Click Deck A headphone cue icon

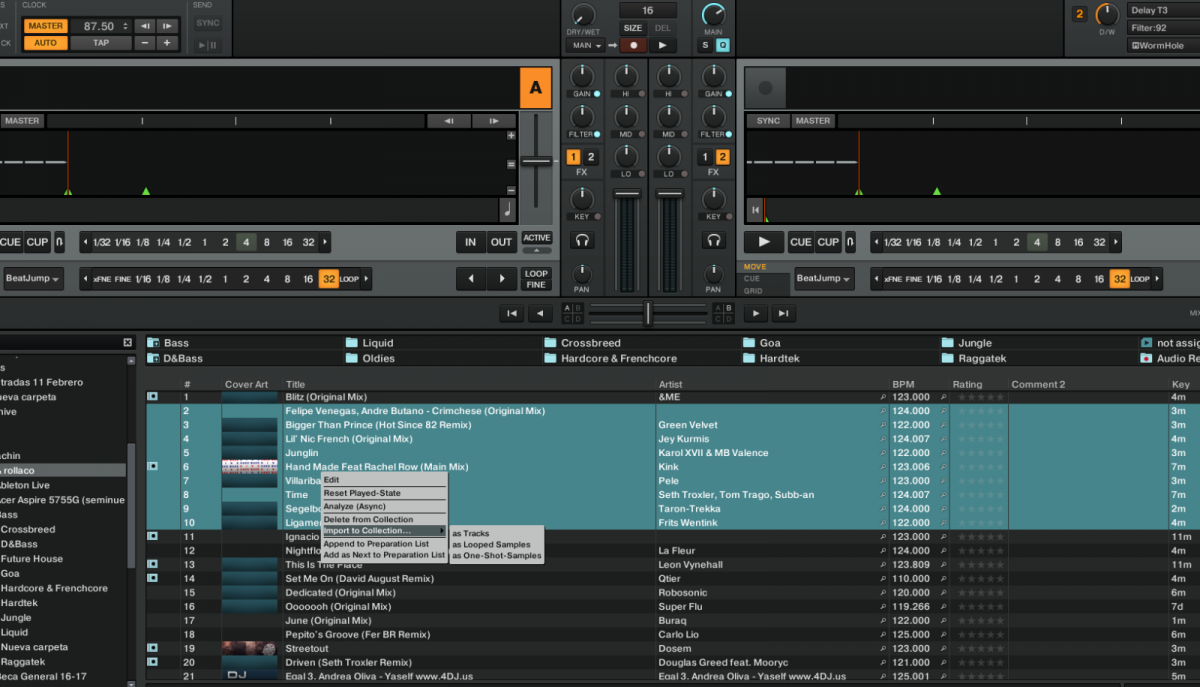click(580, 240)
